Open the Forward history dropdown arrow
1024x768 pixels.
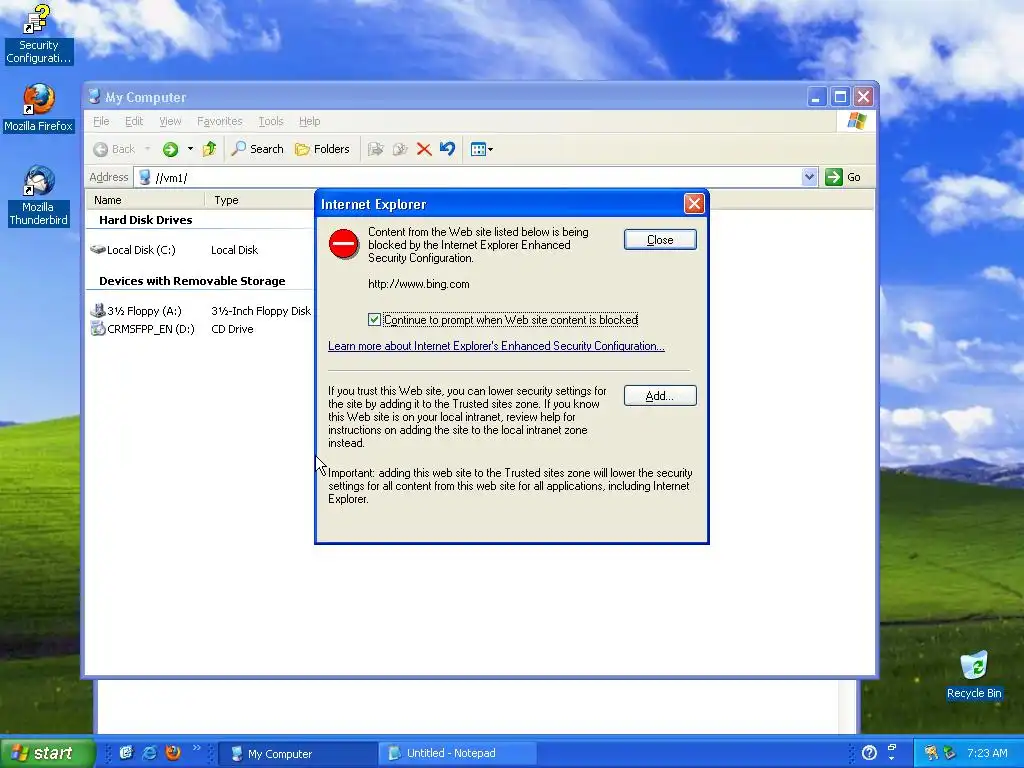point(190,149)
